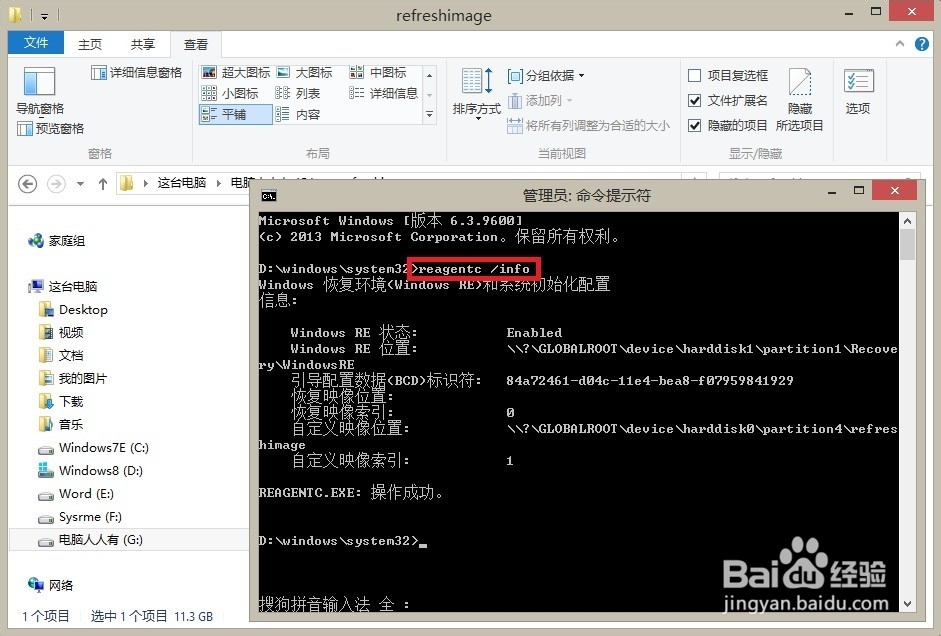
Task: Select drive Word (E:)
Action: click(76, 494)
